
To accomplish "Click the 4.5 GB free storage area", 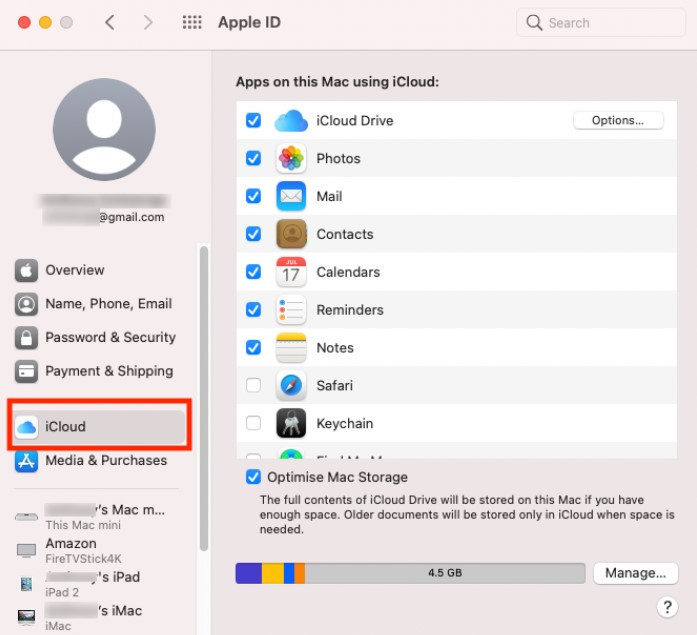I will [x=445, y=573].
